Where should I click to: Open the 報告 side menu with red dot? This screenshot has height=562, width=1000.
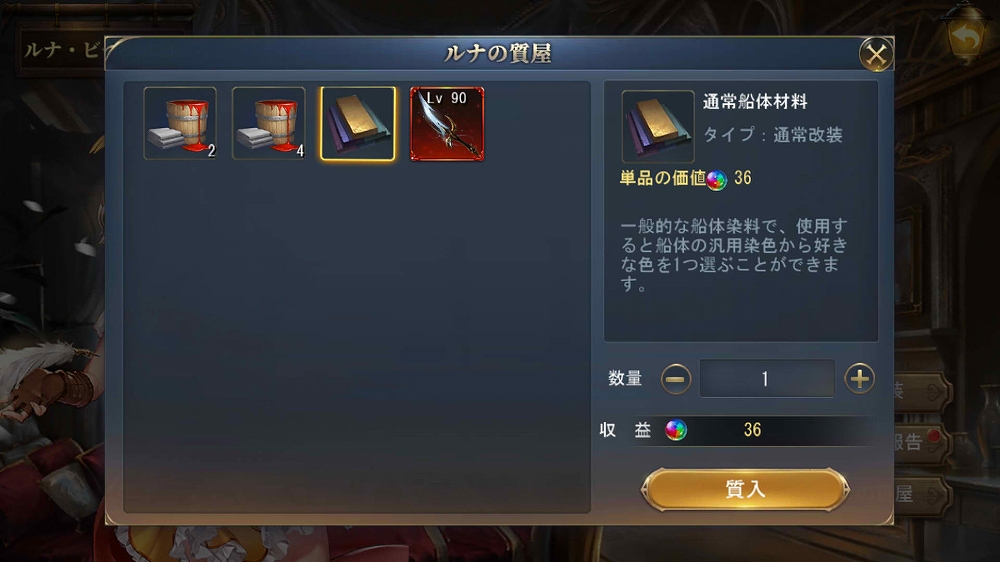[x=922, y=442]
